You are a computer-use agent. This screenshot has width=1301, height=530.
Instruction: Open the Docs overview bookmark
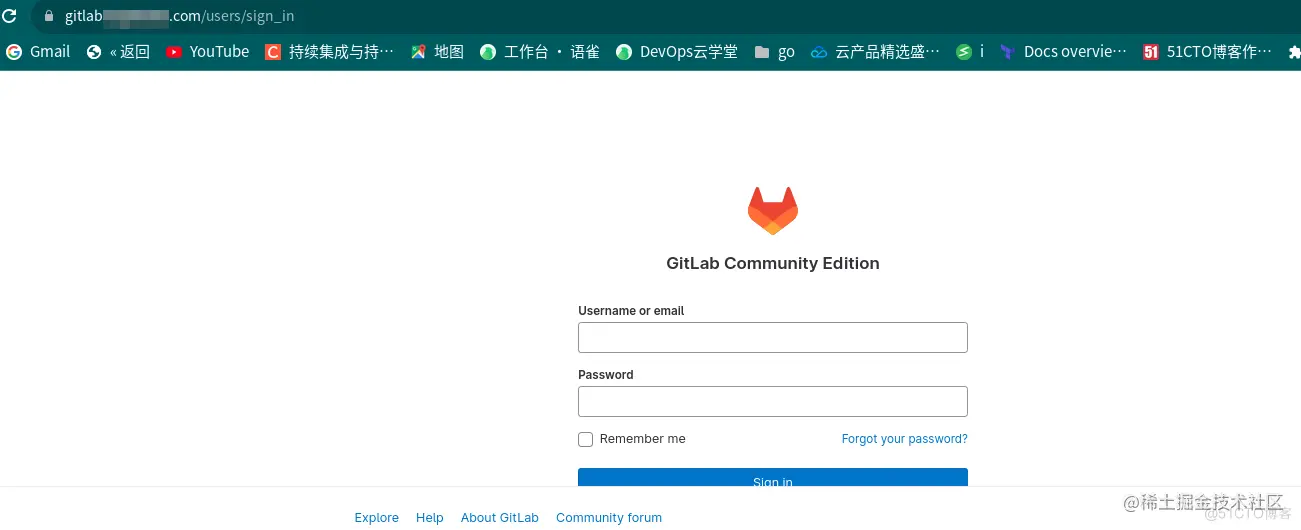click(1064, 52)
